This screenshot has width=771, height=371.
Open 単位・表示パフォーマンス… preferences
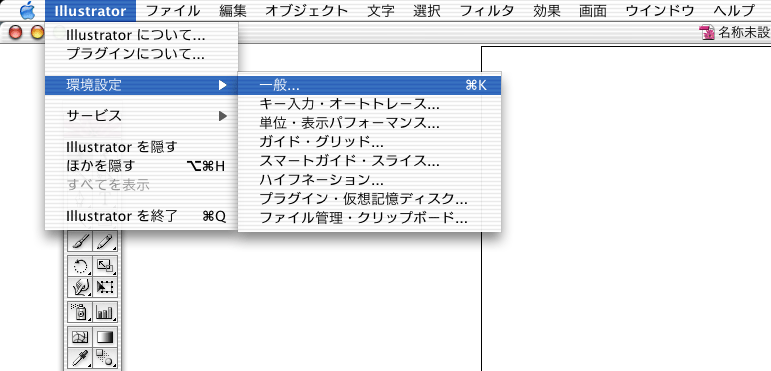pos(369,123)
